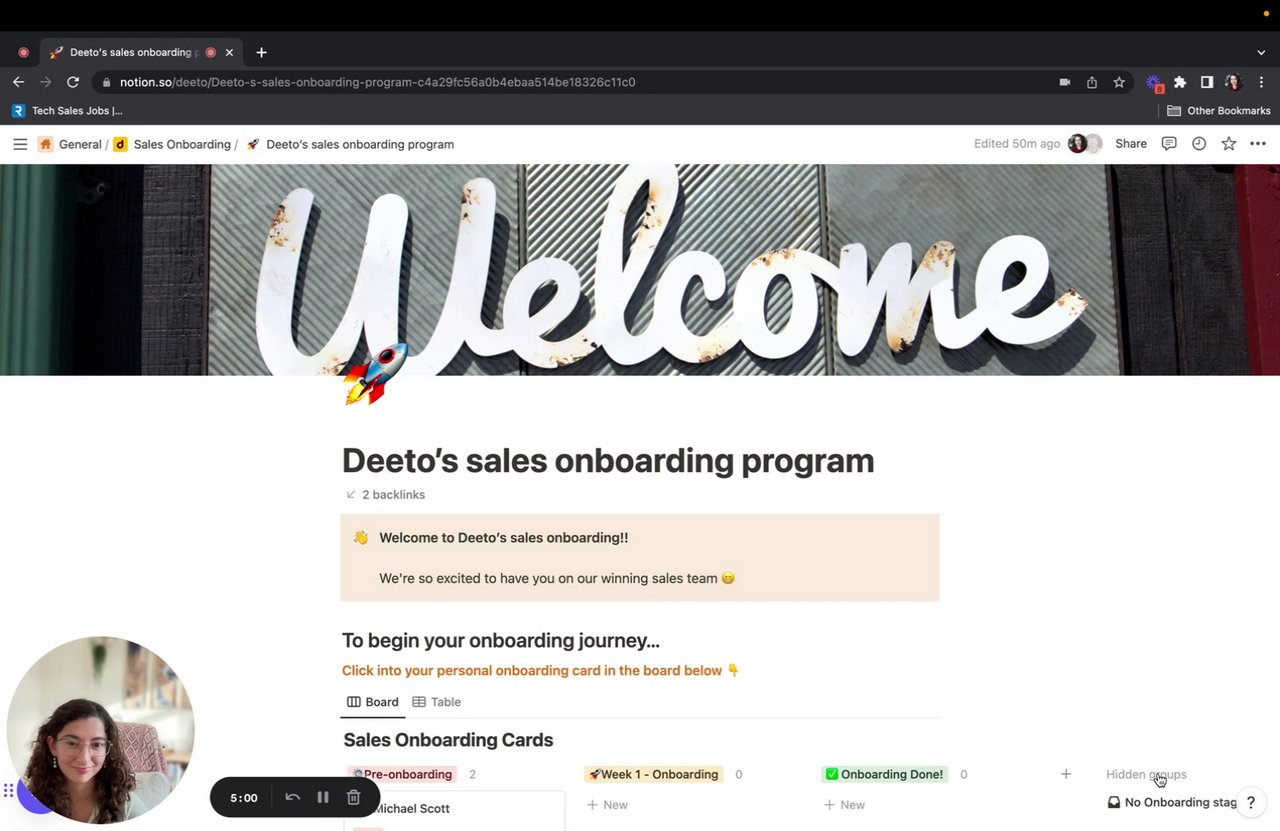
Task: Click the page collaborator avatars
Action: point(1085,144)
